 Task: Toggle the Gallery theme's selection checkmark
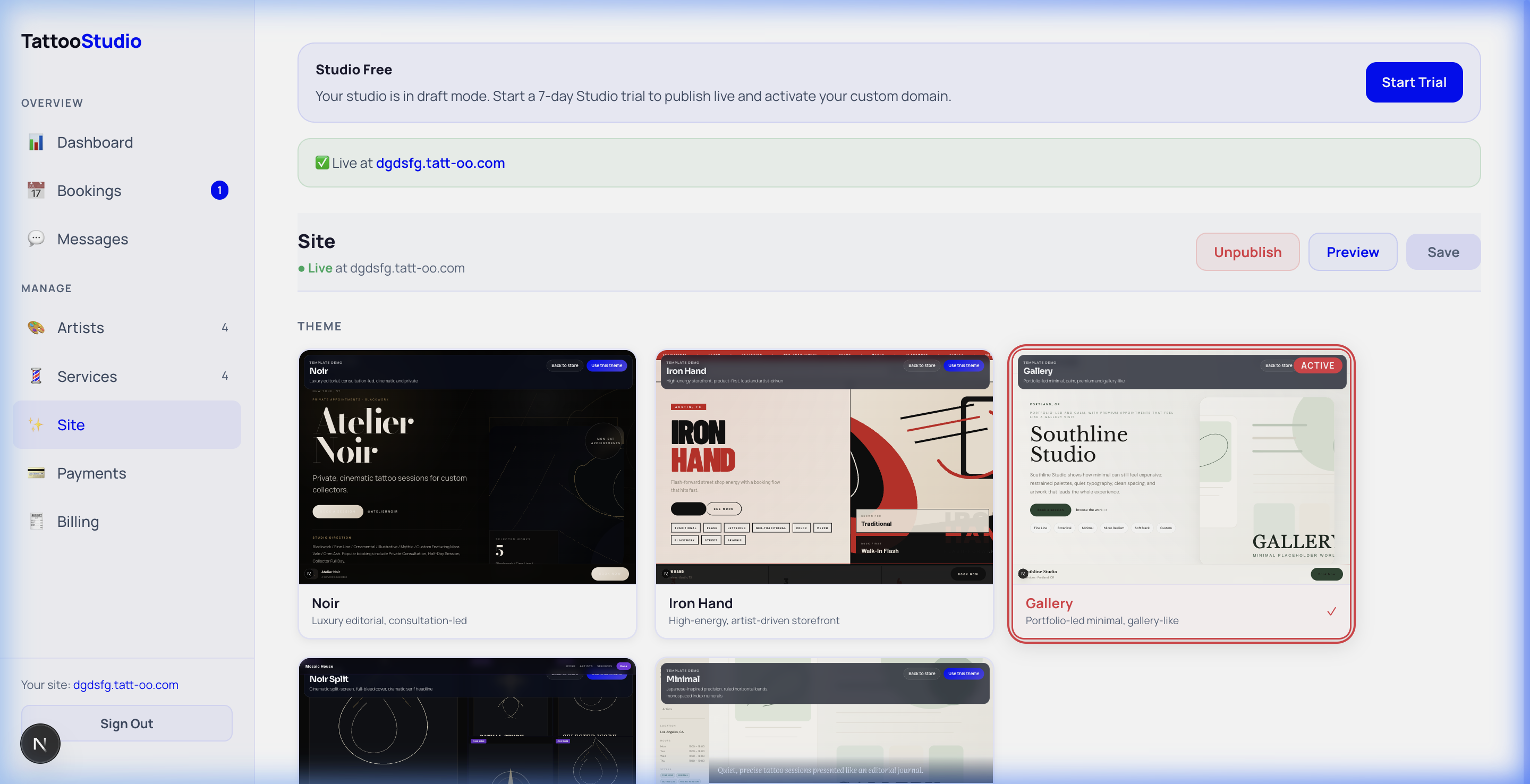(x=1332, y=612)
